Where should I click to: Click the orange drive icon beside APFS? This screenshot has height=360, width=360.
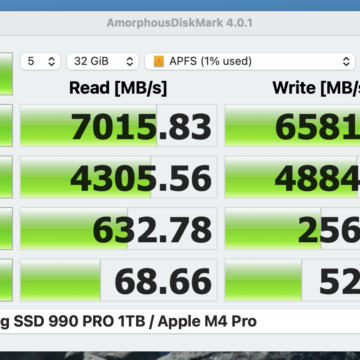tap(159, 61)
